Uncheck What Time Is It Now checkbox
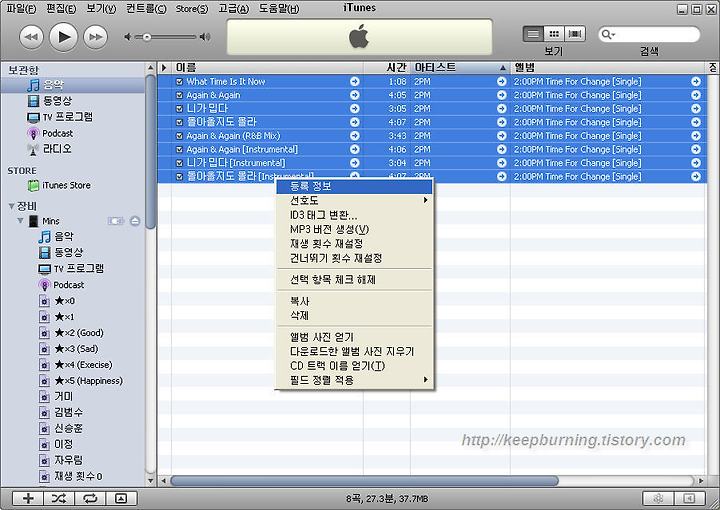720x510 pixels. click(180, 82)
